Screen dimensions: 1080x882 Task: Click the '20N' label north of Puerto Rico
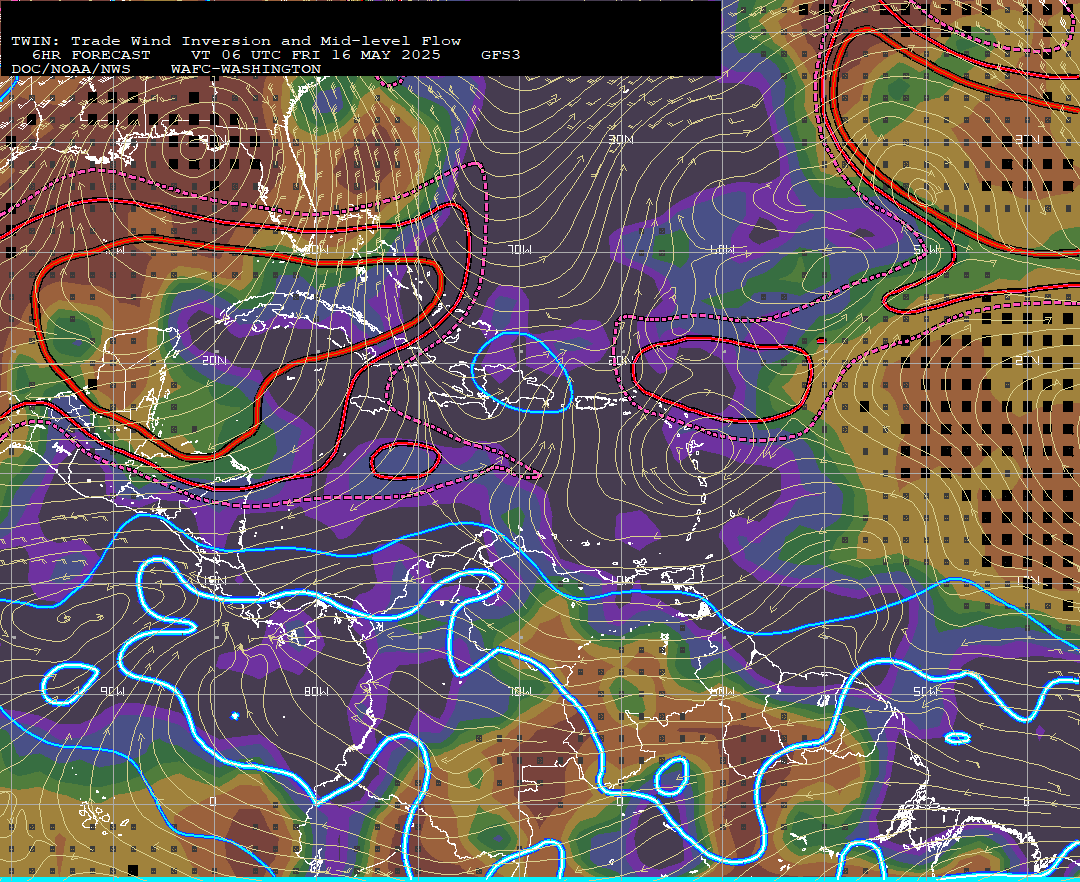coord(621,360)
